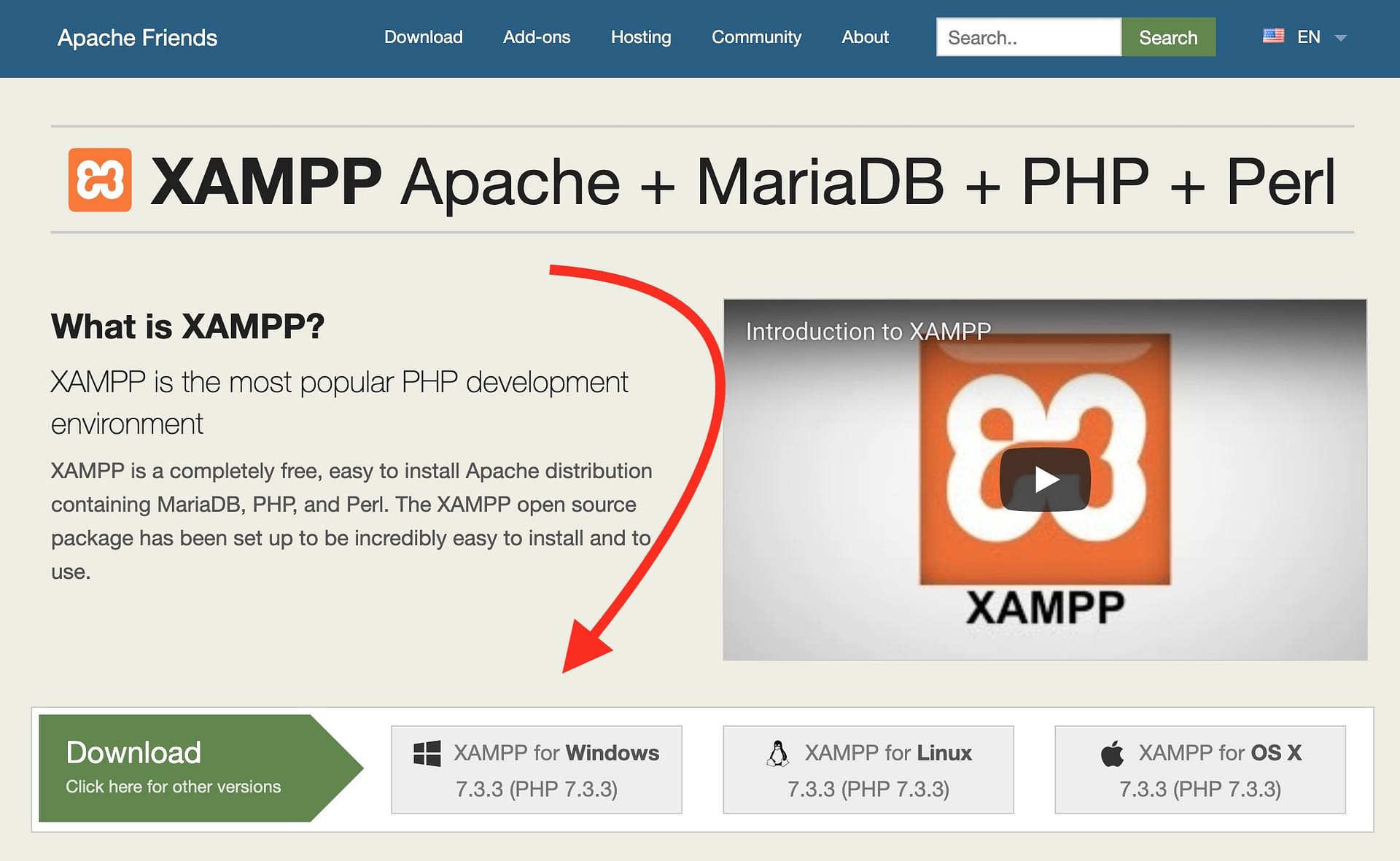
Task: Expand the EN language dropdown
Action: [x=1340, y=38]
